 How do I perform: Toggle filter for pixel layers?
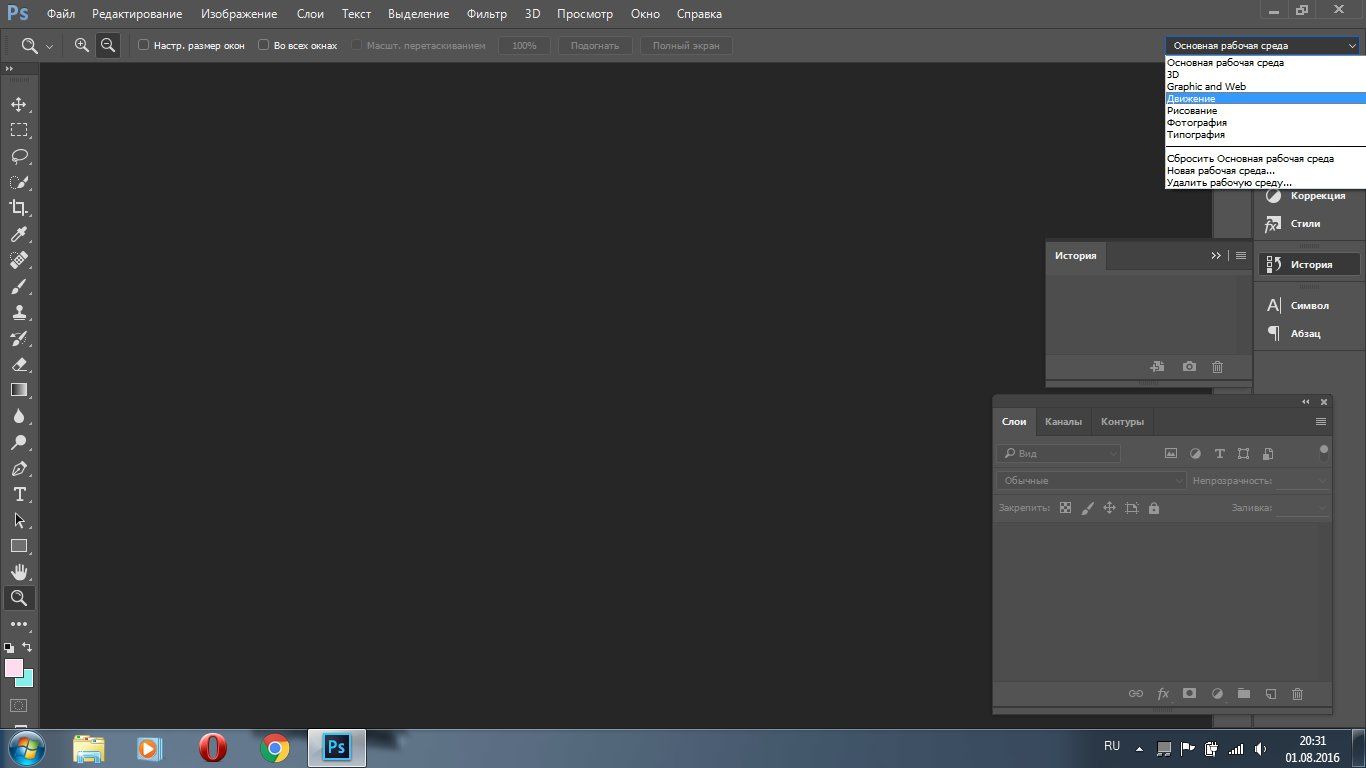click(x=1171, y=454)
